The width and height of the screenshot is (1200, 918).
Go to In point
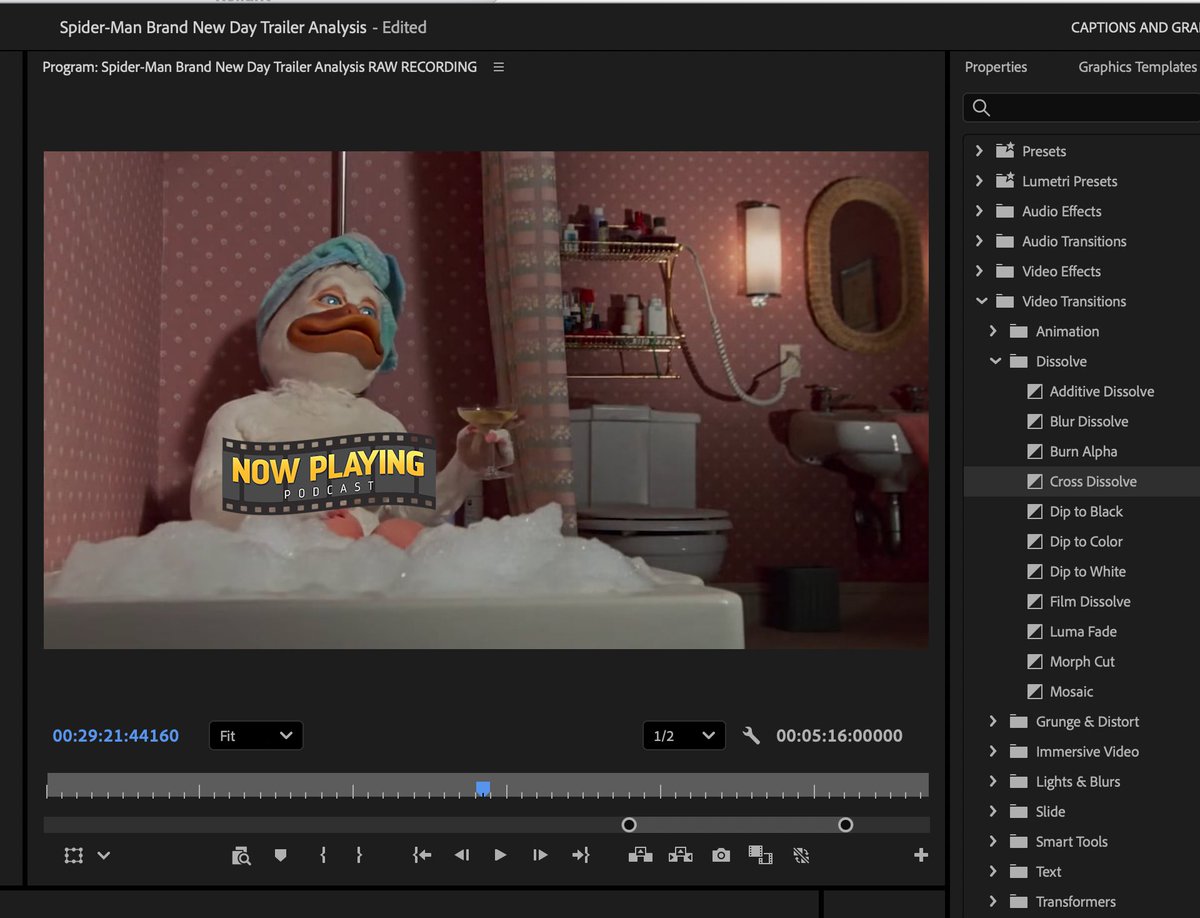pos(422,855)
